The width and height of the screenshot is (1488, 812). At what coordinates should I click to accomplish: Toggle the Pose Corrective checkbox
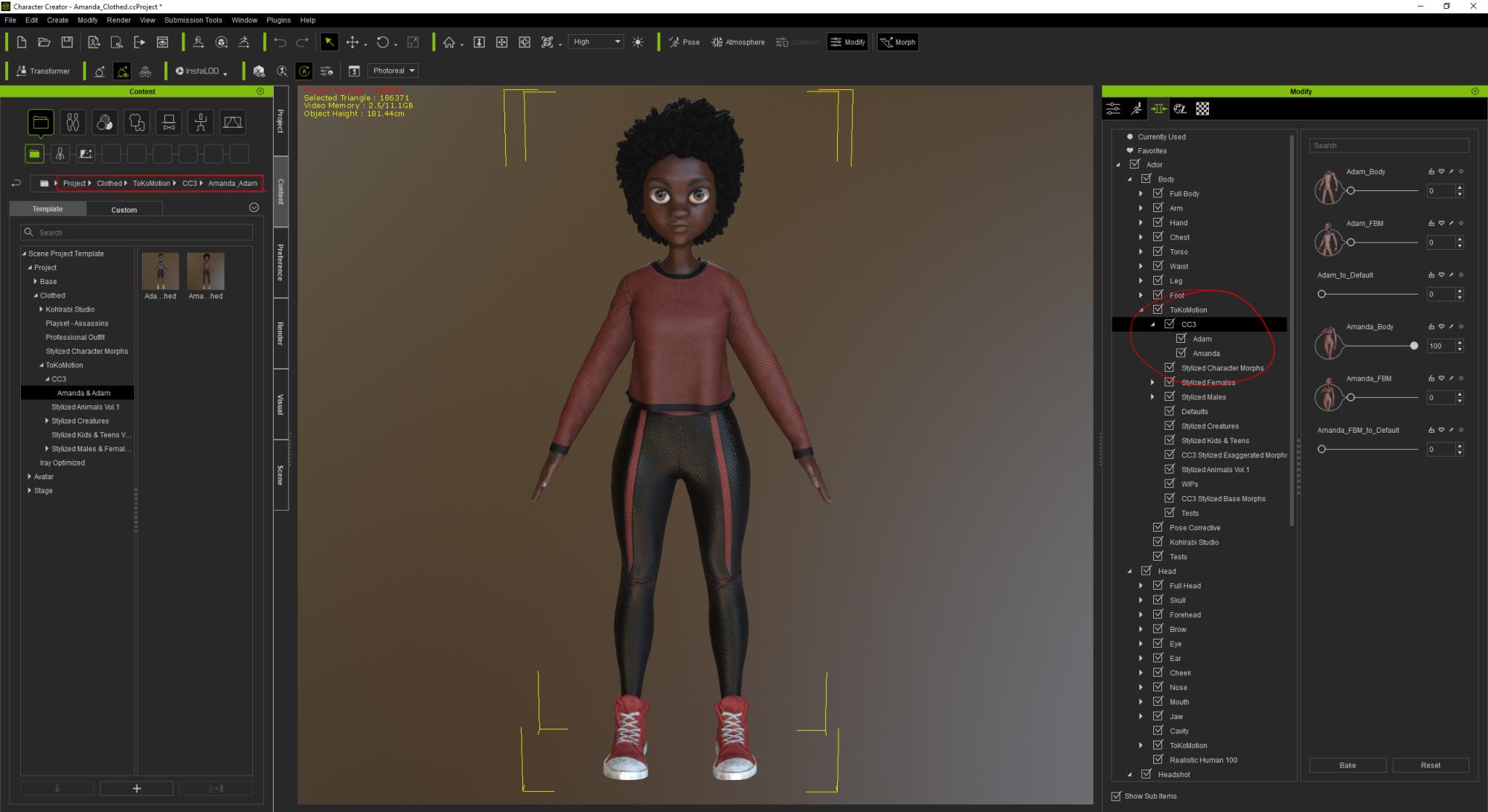[x=1158, y=527]
